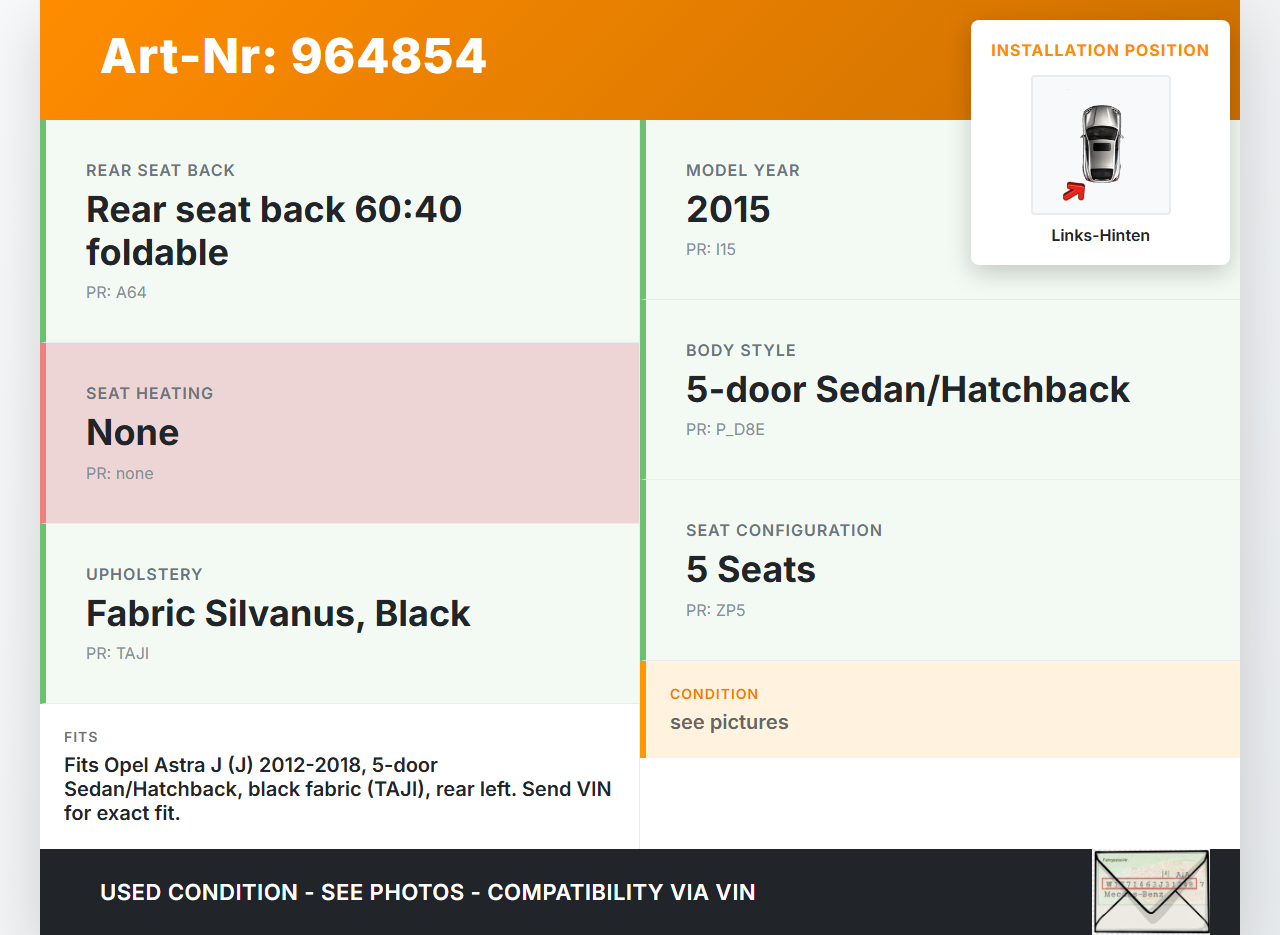Click the Condition see pictures box
Viewport: 1280px width, 935px height.
940,709
